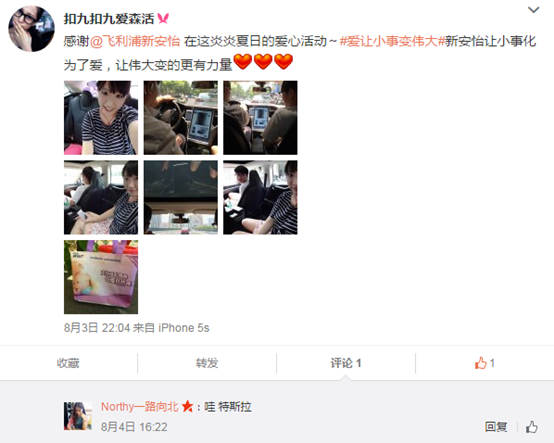Open the 转发 repost tab
The height and width of the screenshot is (443, 554).
(207, 363)
